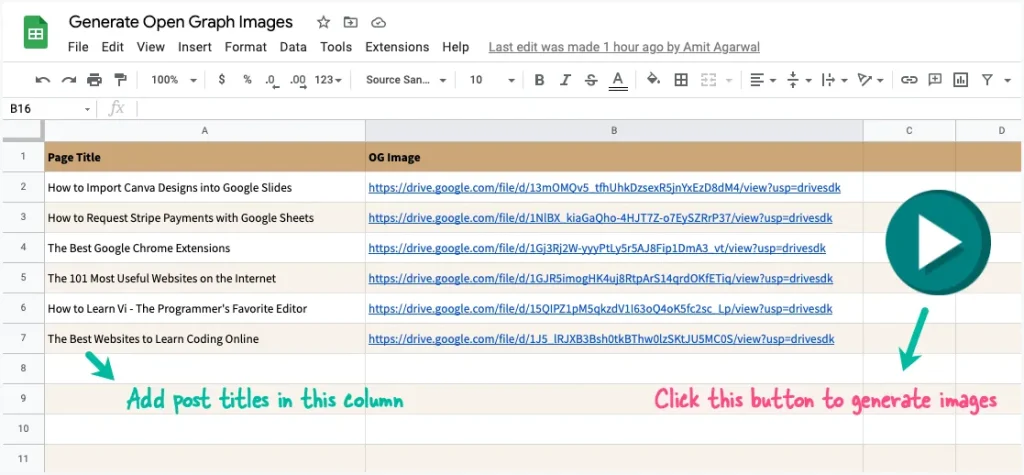Screen dimensions: 1024x475
Task: Open the Source Sans font dropdown
Action: pos(405,80)
